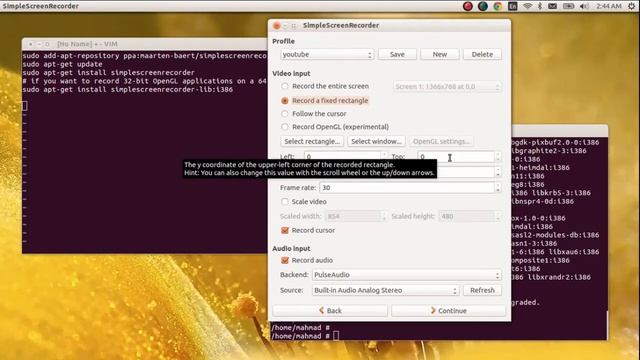Open the youtube profile dropdown

pos(327,54)
